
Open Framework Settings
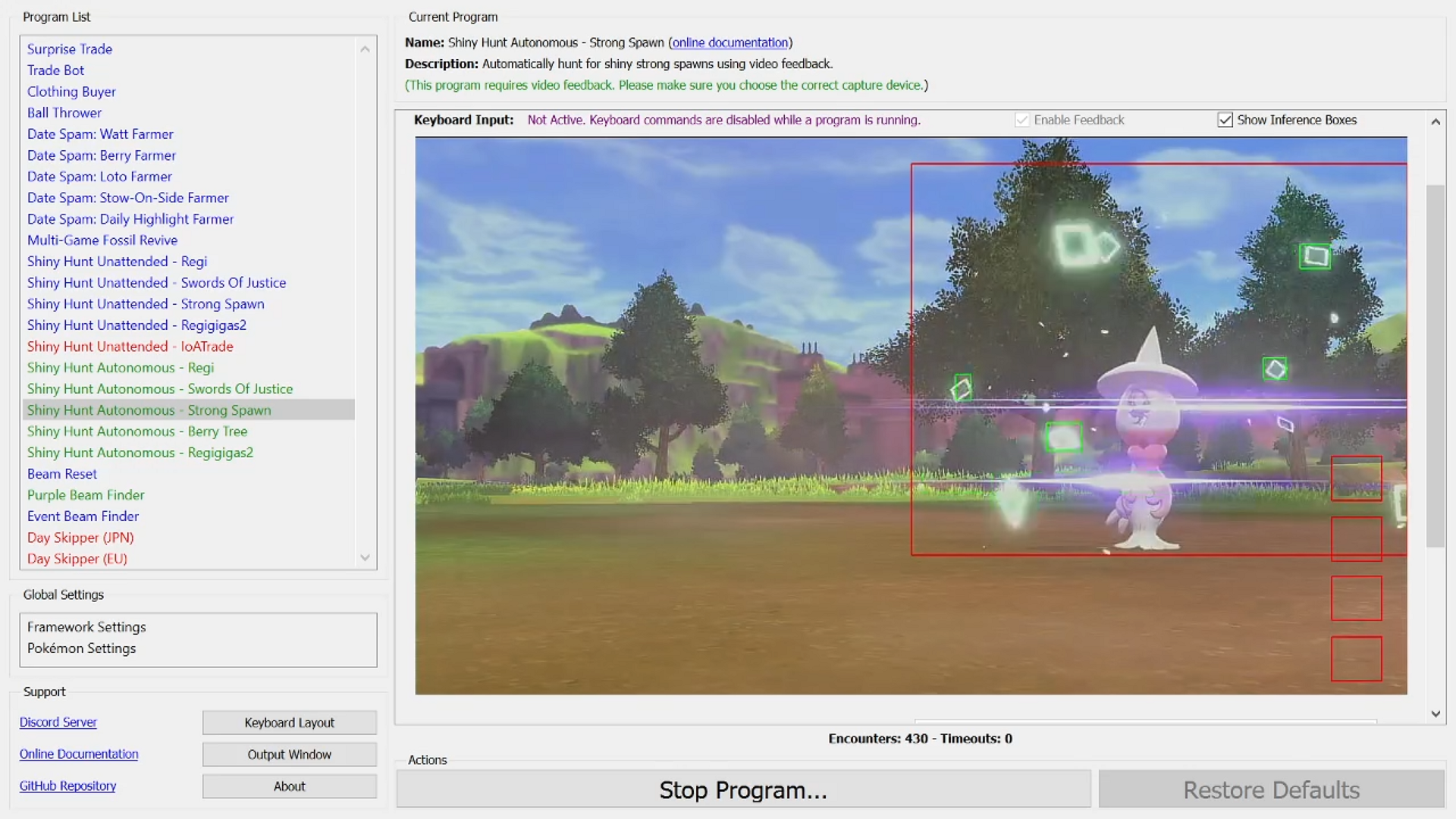(x=86, y=626)
